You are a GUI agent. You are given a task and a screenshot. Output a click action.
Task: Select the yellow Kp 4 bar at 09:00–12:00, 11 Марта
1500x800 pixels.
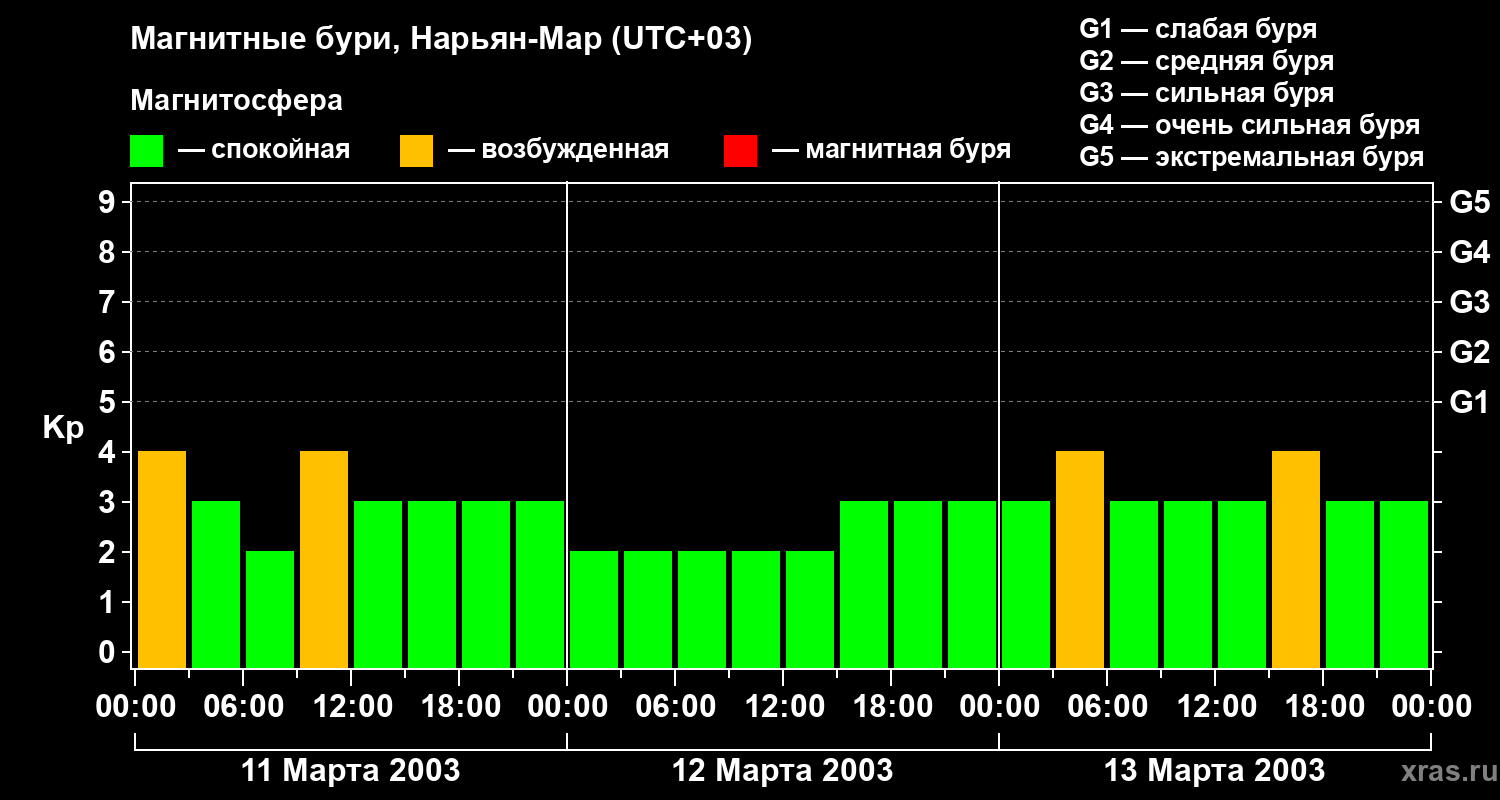coord(324,559)
